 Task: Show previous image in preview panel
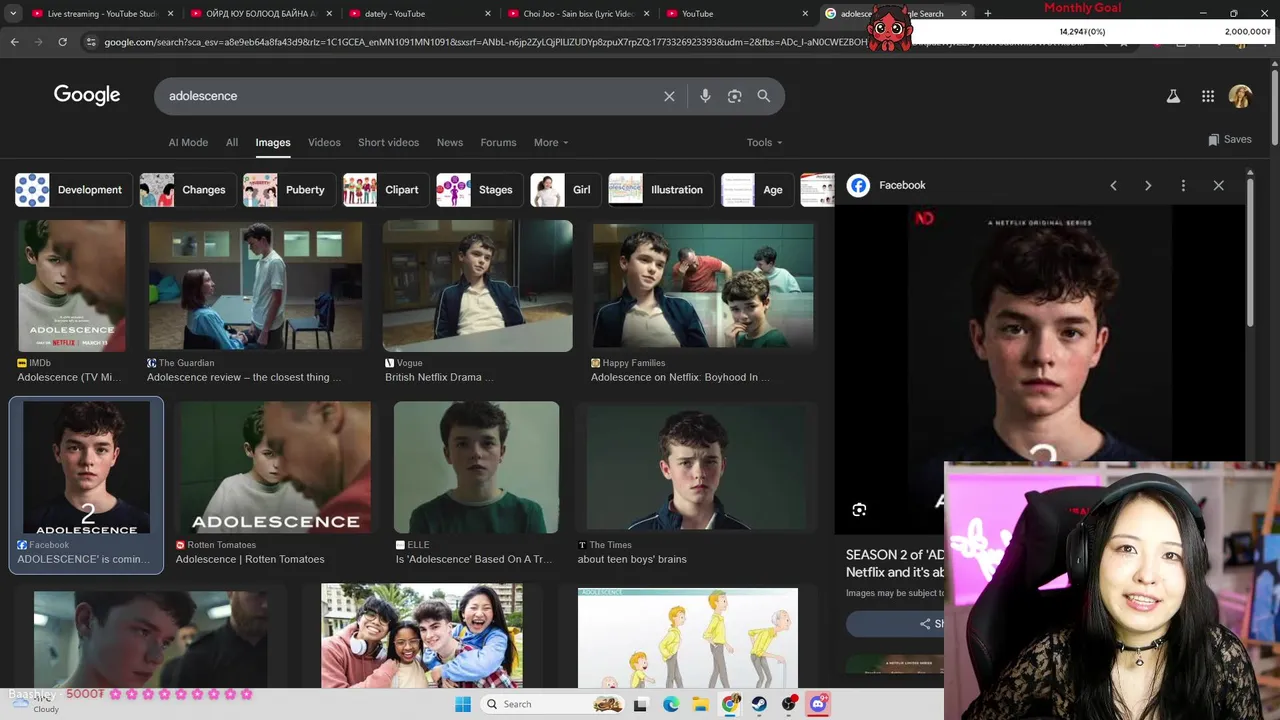click(x=1113, y=185)
